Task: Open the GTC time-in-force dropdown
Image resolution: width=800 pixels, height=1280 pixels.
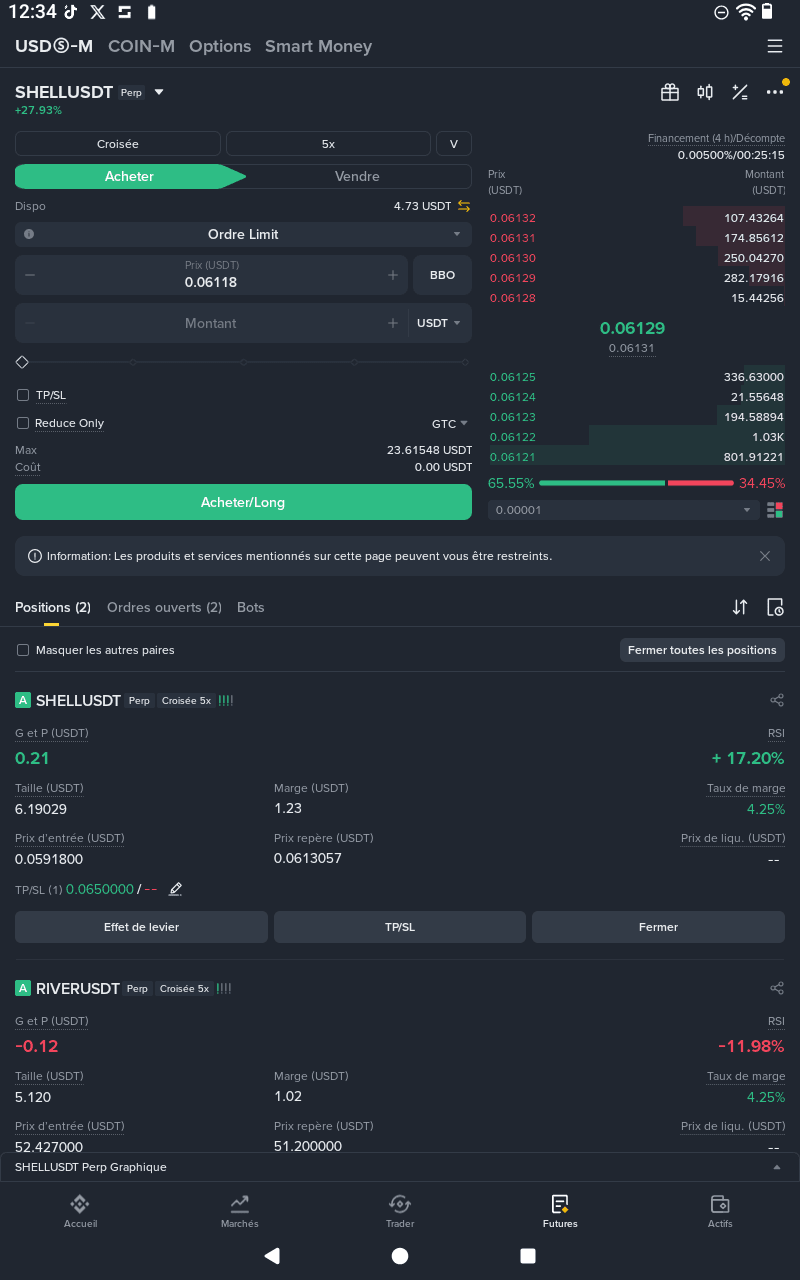Action: click(x=450, y=424)
